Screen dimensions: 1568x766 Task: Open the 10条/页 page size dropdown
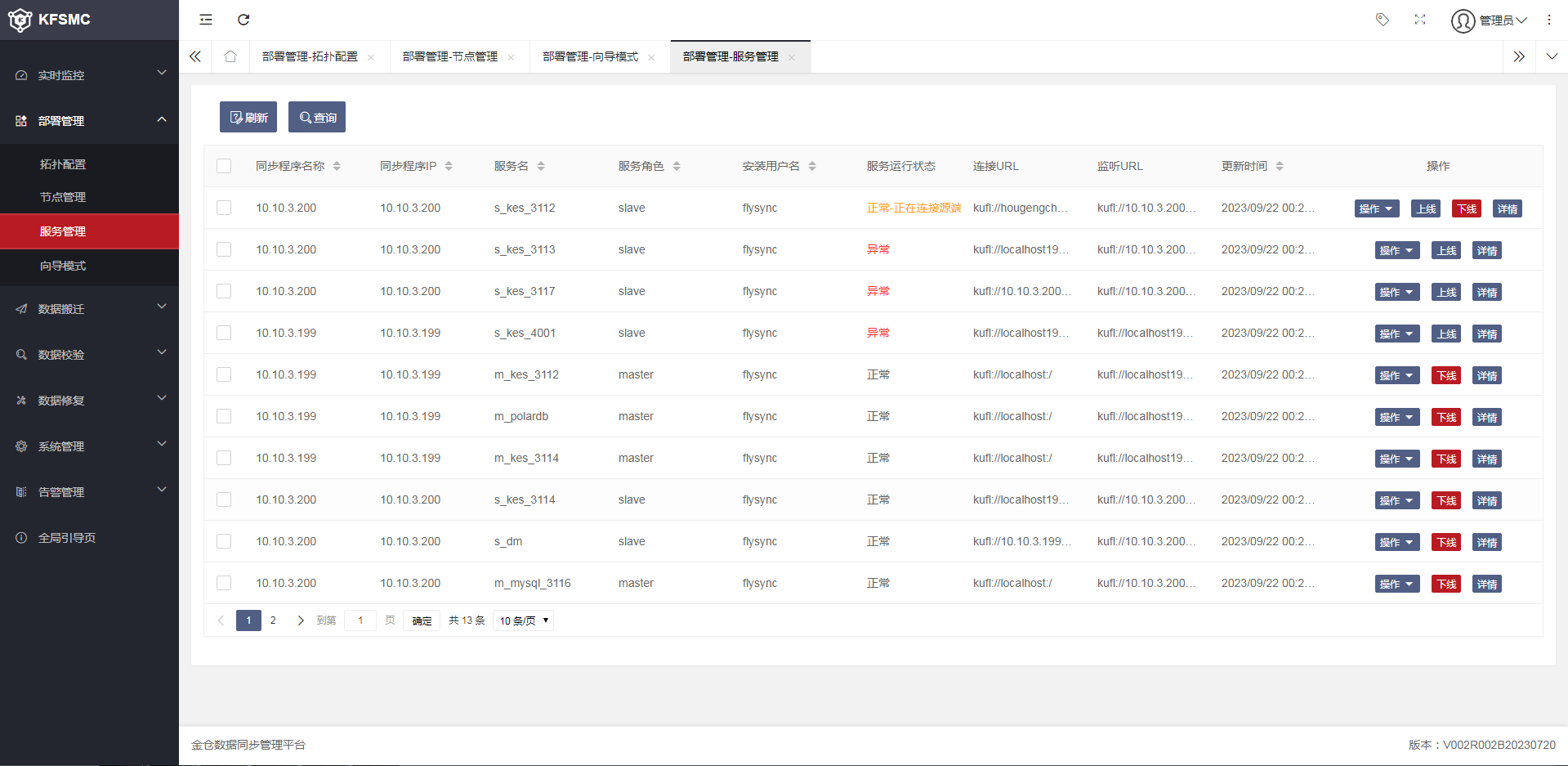coord(523,620)
